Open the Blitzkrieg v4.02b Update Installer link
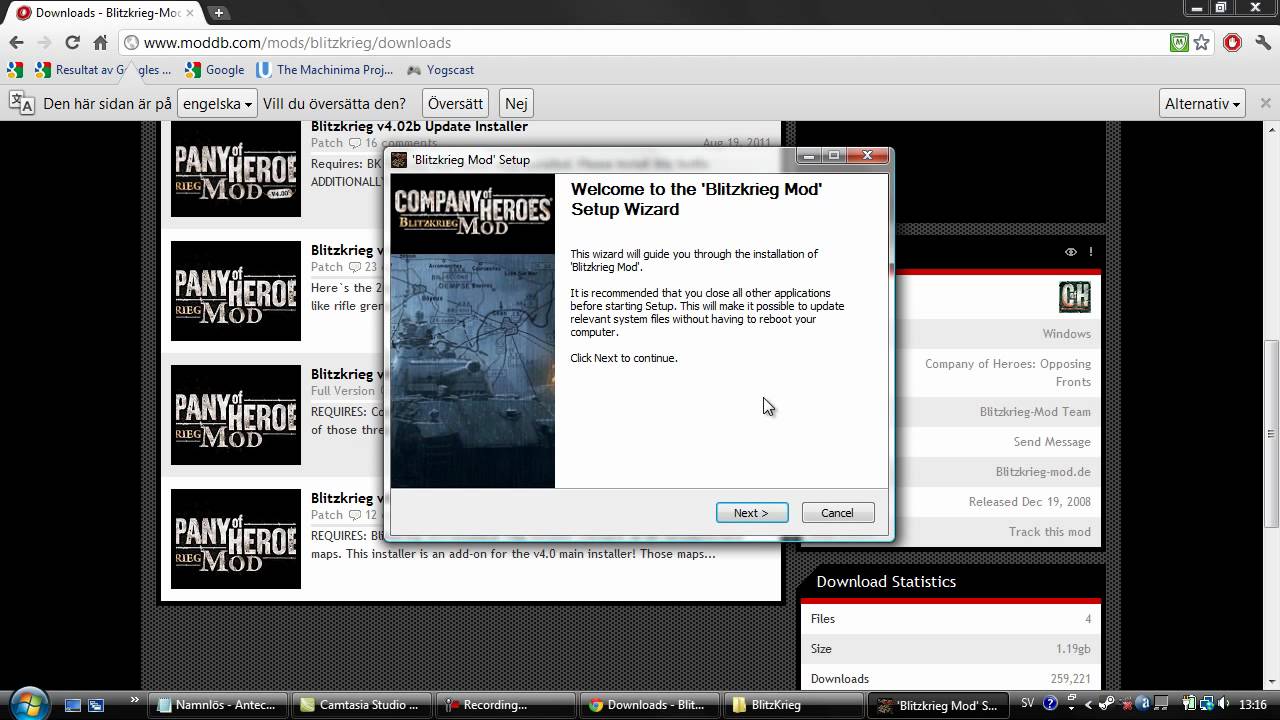1280x720 pixels. click(x=419, y=127)
